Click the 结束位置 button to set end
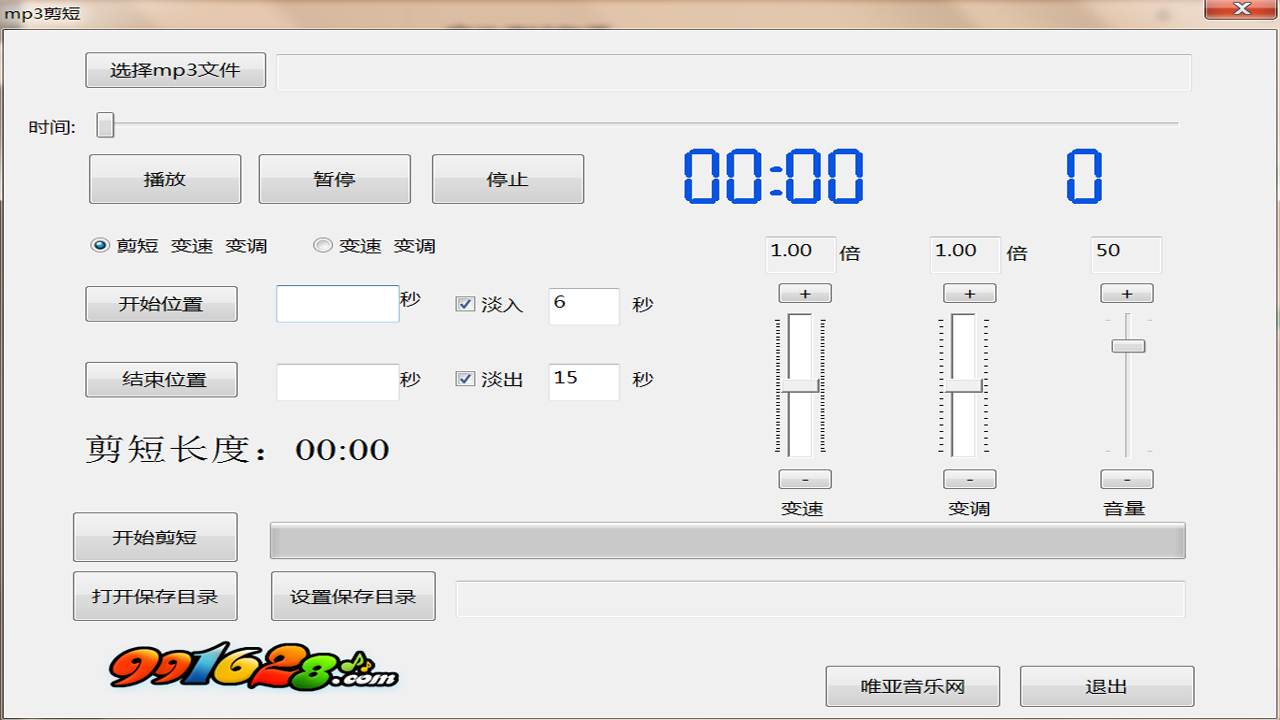 pyautogui.click(x=161, y=379)
